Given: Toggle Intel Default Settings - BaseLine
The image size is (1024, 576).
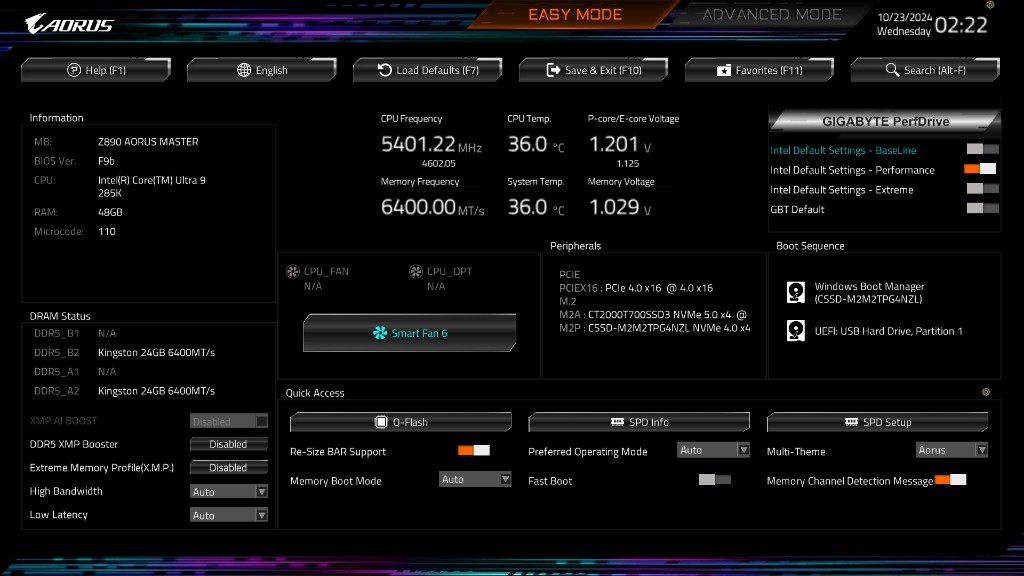Looking at the screenshot, I should point(982,149).
